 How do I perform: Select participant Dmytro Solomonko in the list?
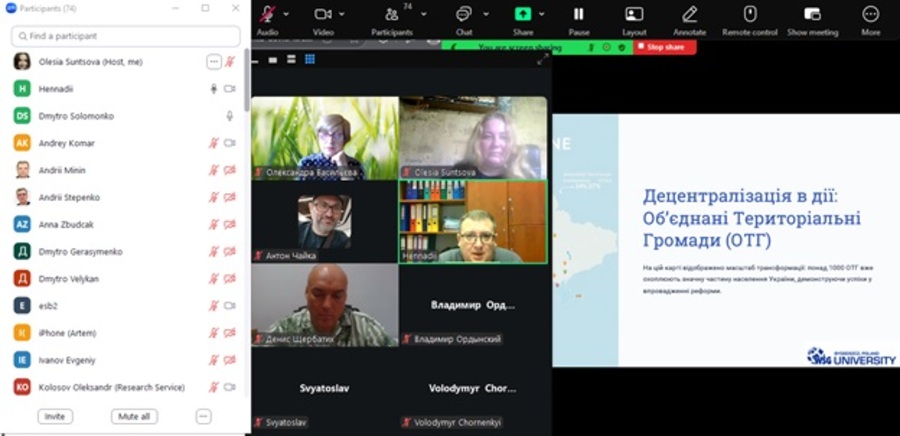(126, 116)
